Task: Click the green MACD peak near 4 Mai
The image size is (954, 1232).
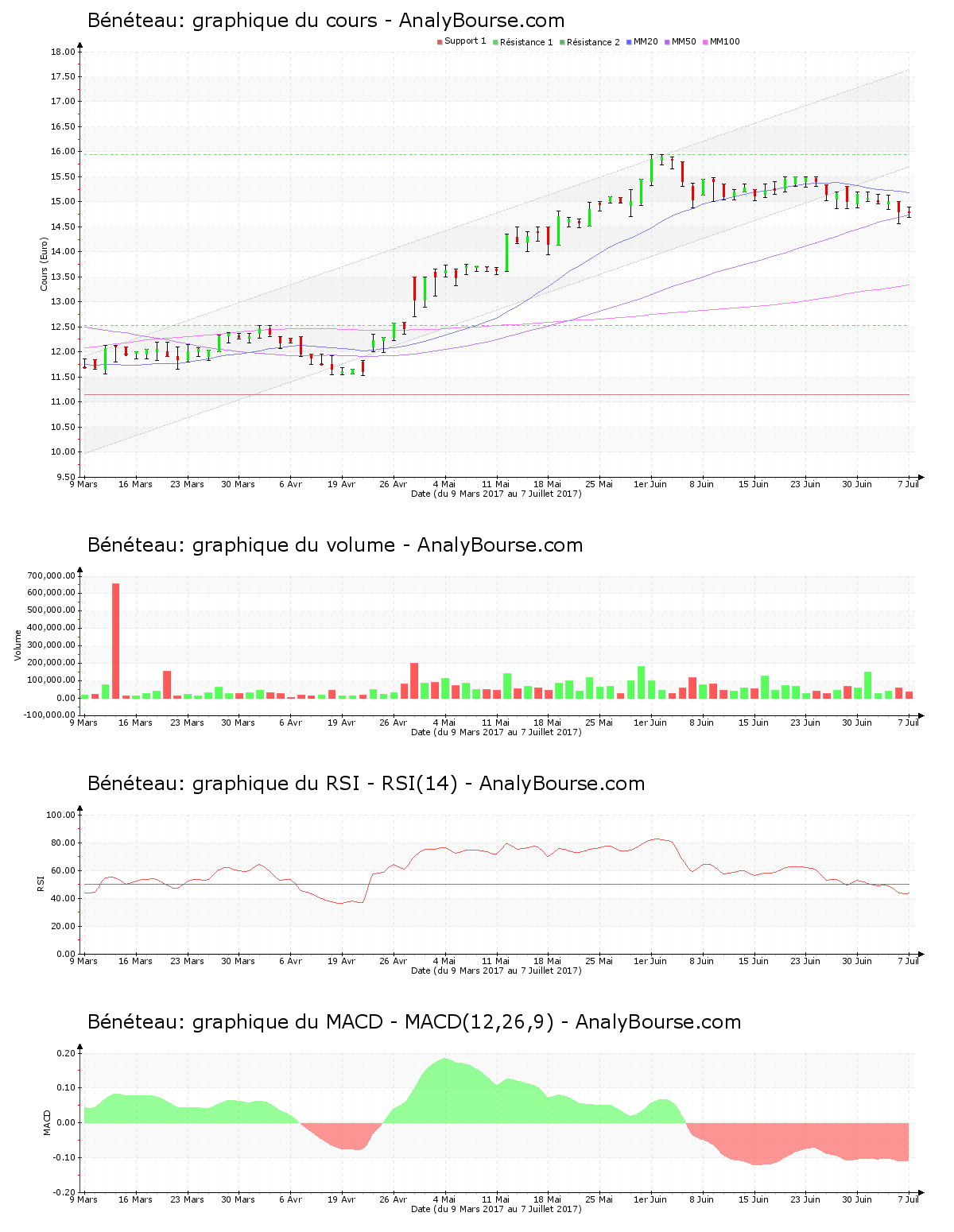Action: [x=444, y=1089]
